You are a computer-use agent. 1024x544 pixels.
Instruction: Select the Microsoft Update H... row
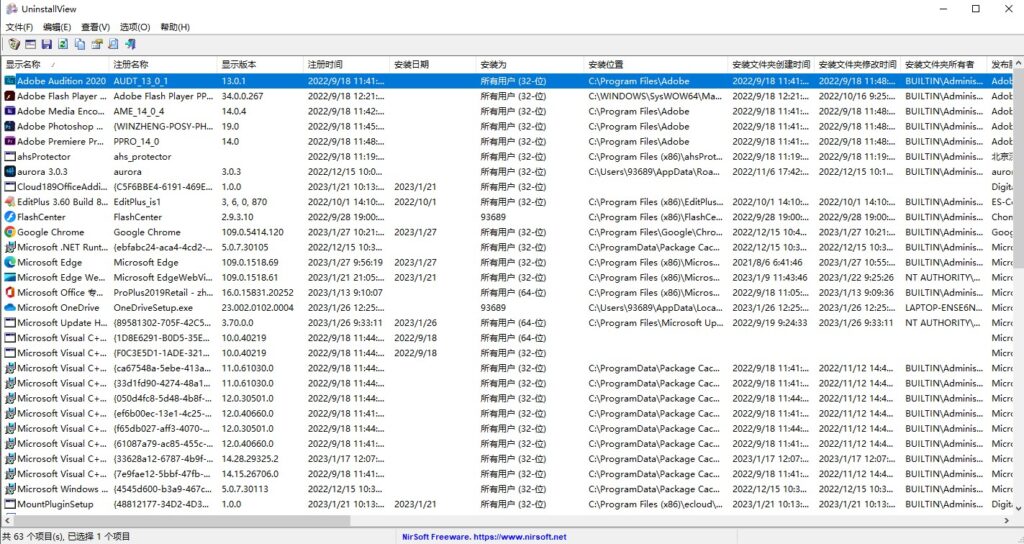507,323
